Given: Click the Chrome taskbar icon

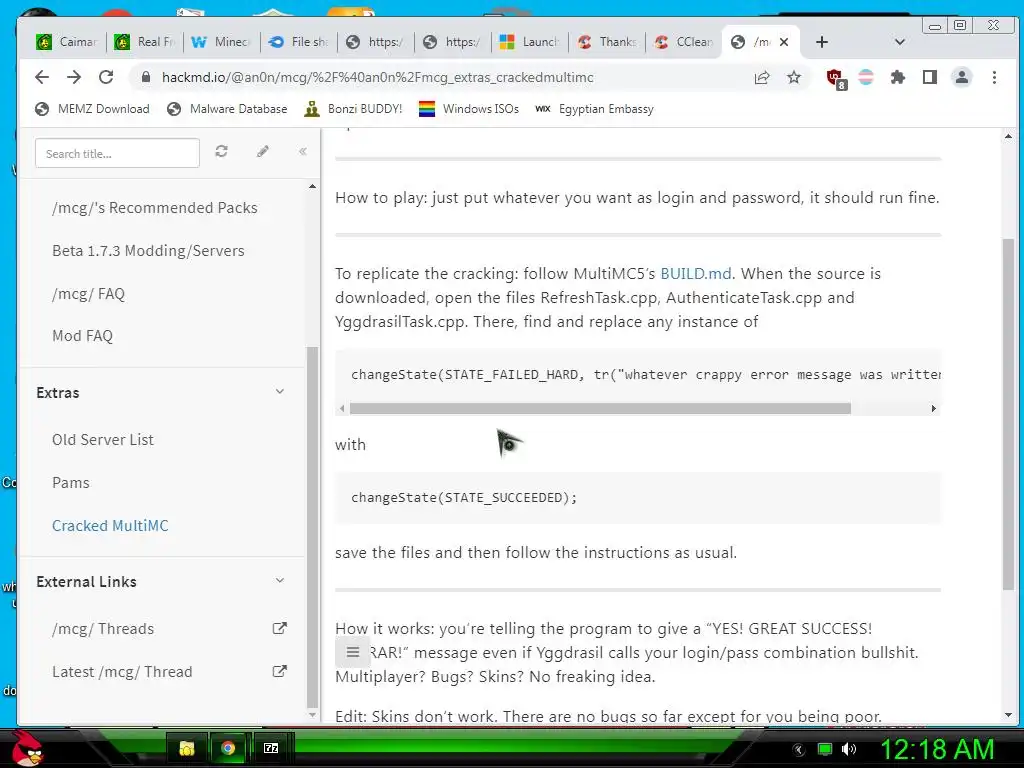Looking at the screenshot, I should (228, 748).
